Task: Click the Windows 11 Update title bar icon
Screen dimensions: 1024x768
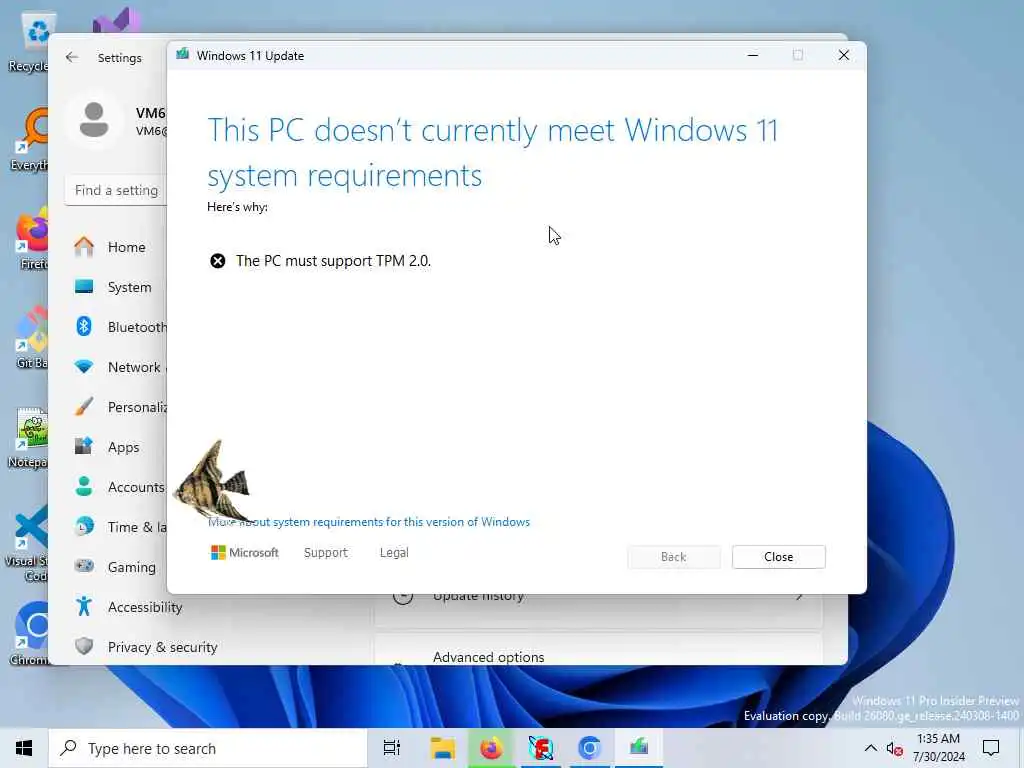Action: click(x=183, y=55)
